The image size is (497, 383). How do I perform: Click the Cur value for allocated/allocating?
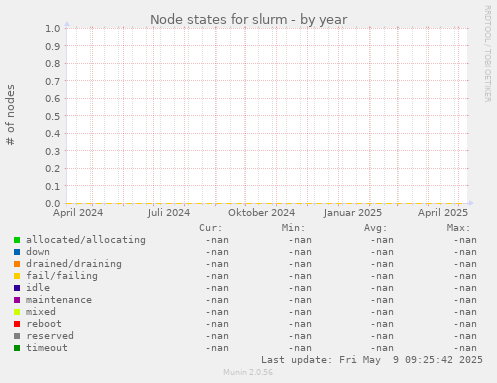pos(217,240)
